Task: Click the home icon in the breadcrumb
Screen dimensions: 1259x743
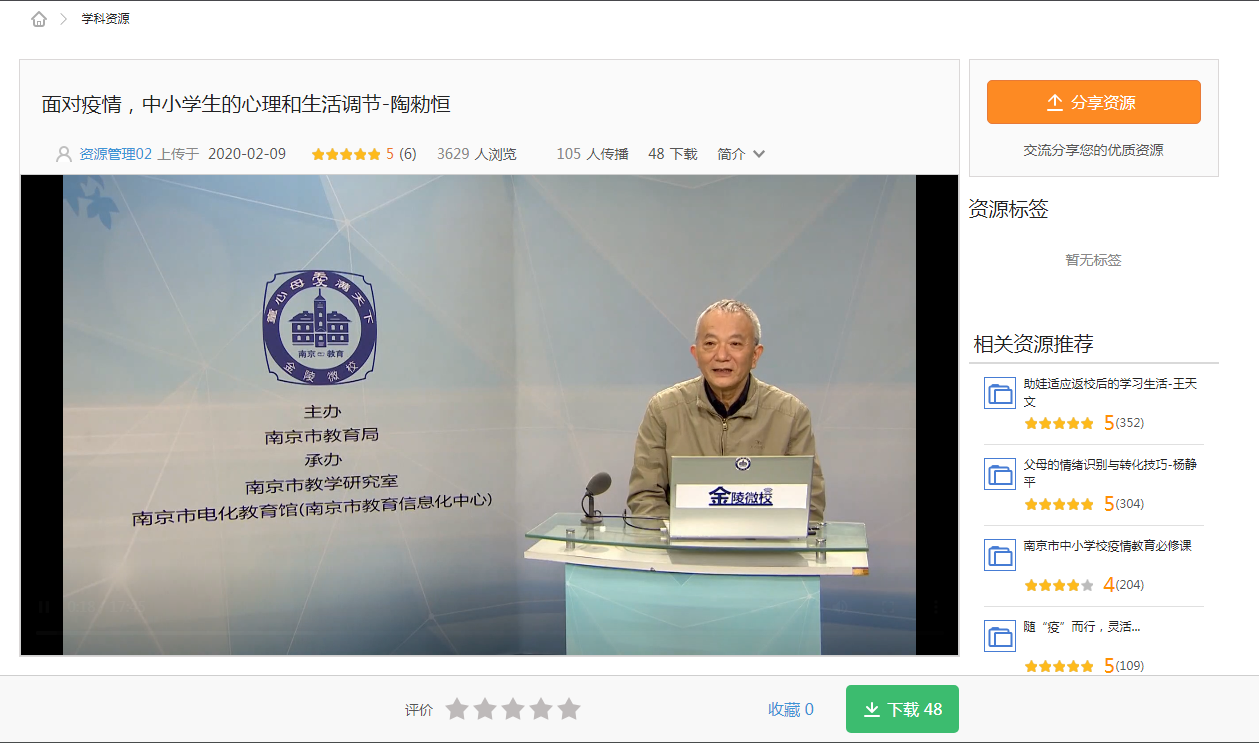Action: 38,17
